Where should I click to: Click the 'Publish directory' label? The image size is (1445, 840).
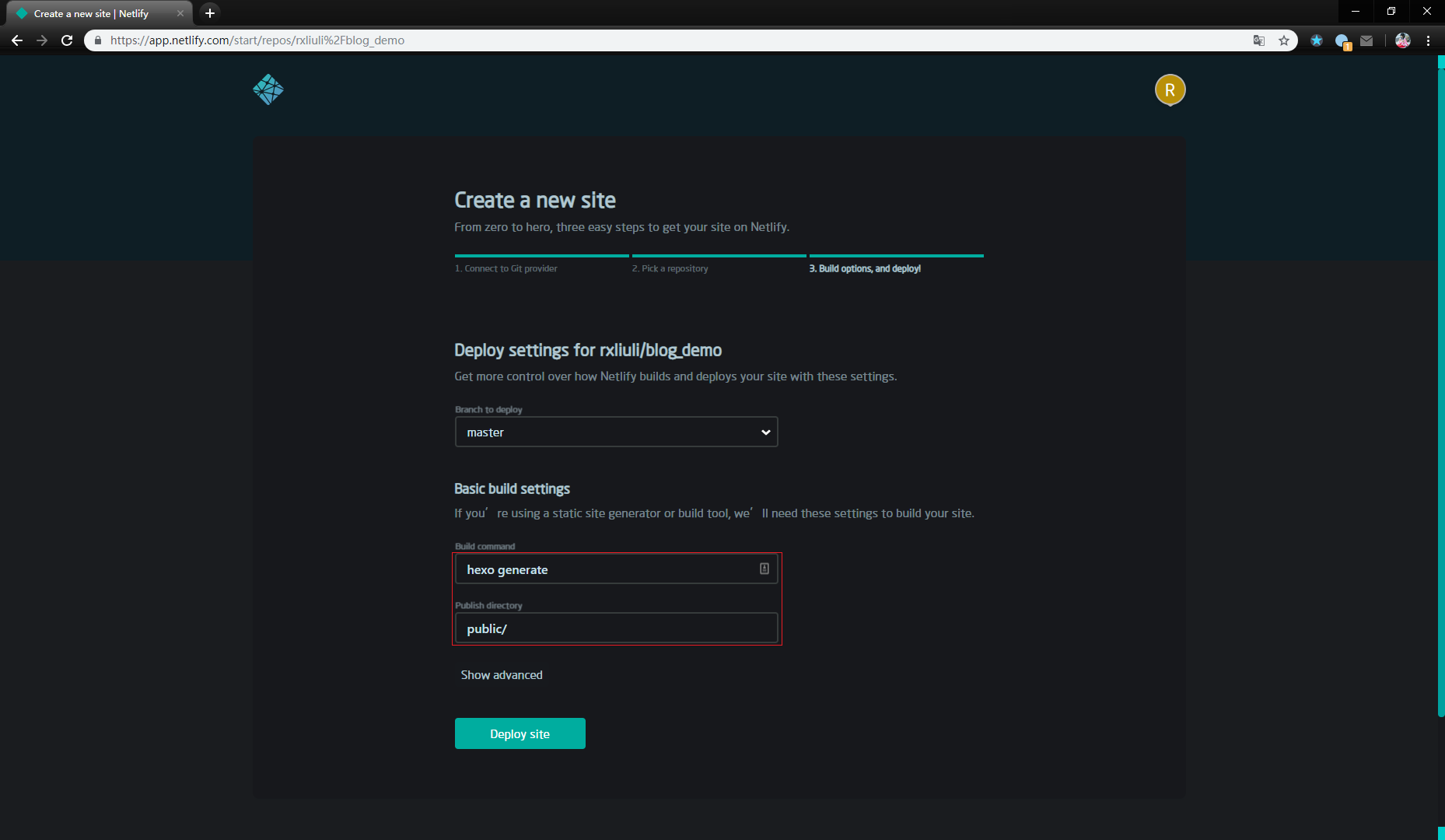(488, 605)
